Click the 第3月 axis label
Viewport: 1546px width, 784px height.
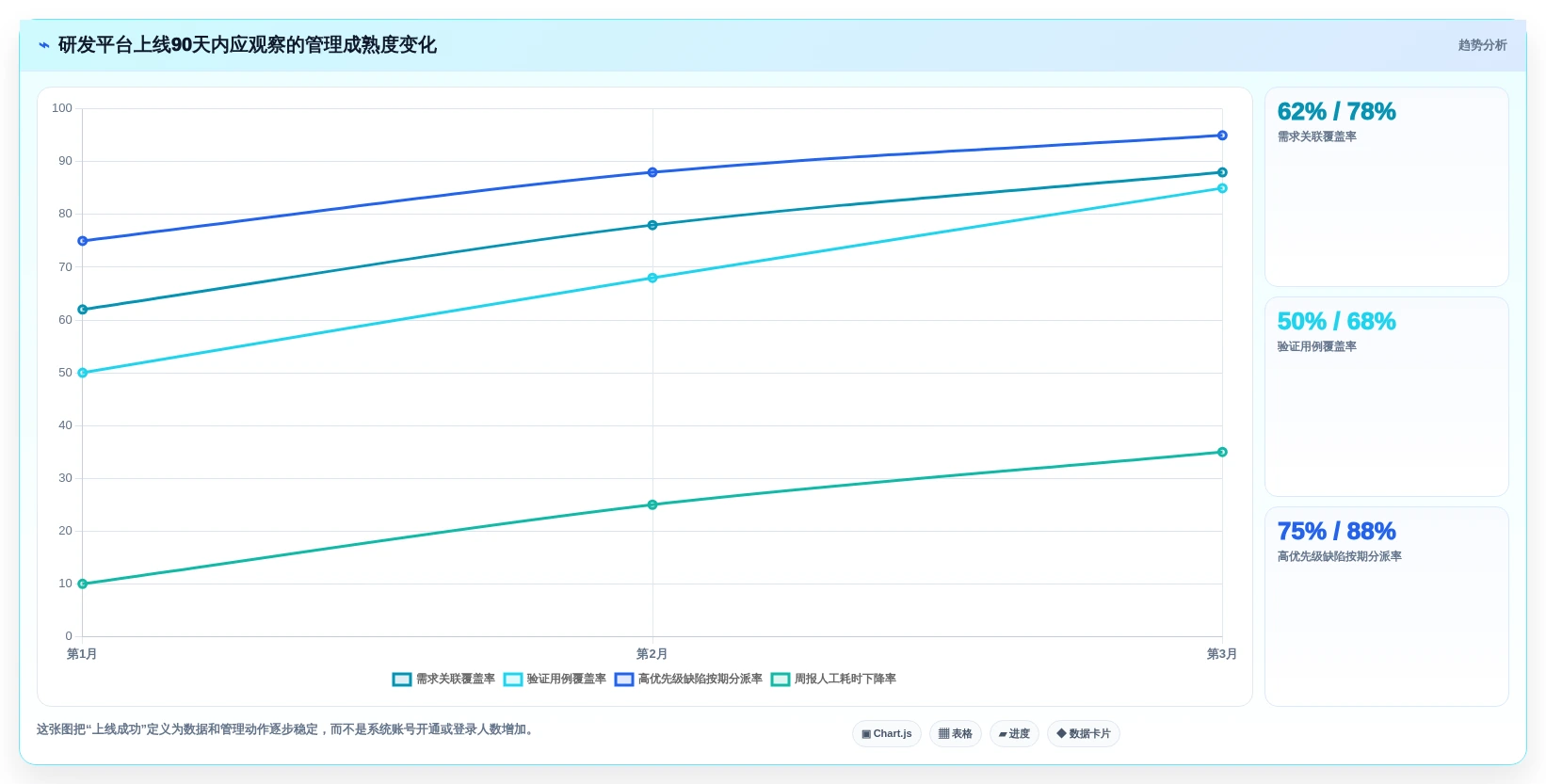(1222, 654)
